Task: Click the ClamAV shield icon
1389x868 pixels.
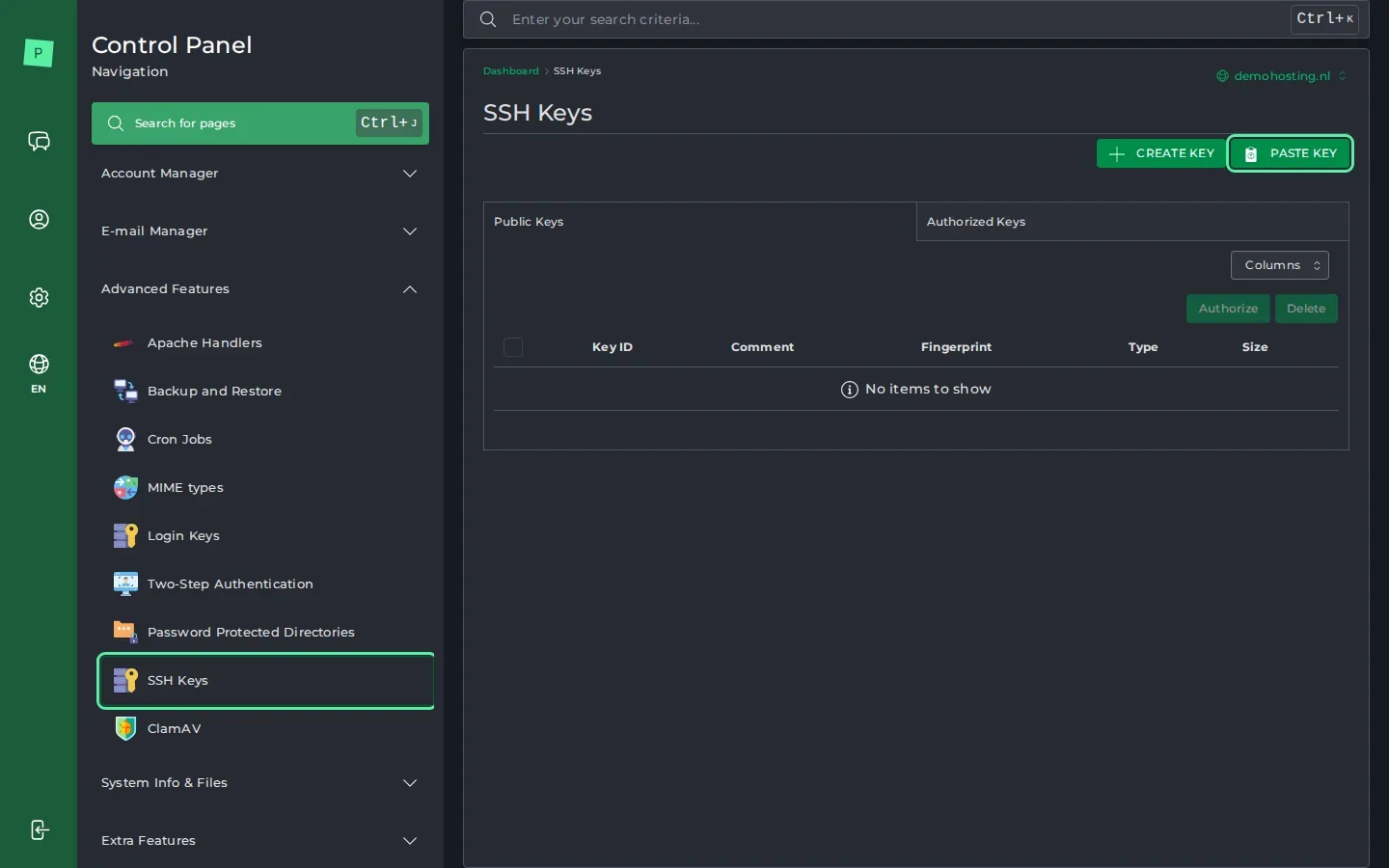Action: (125, 728)
